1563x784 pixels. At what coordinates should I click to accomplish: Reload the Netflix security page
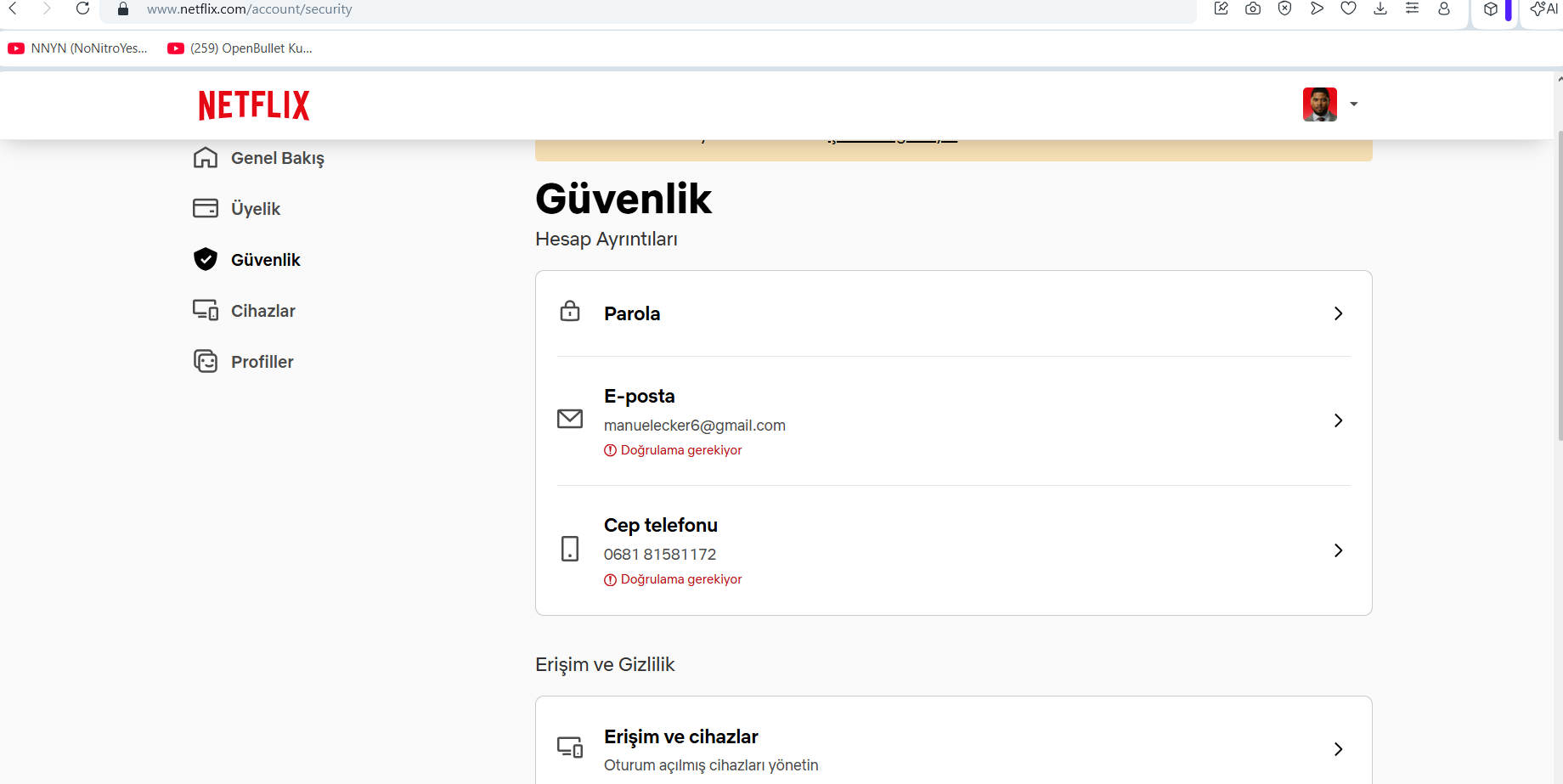82,8
